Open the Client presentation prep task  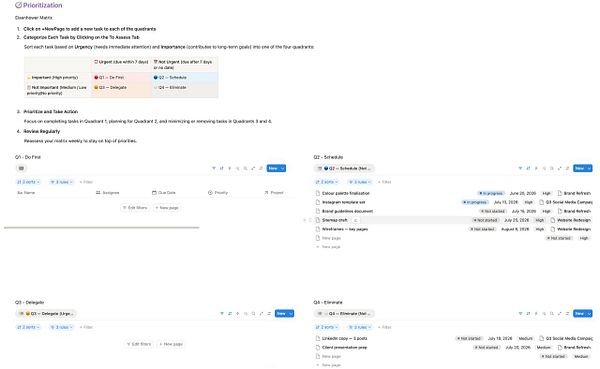click(x=344, y=348)
